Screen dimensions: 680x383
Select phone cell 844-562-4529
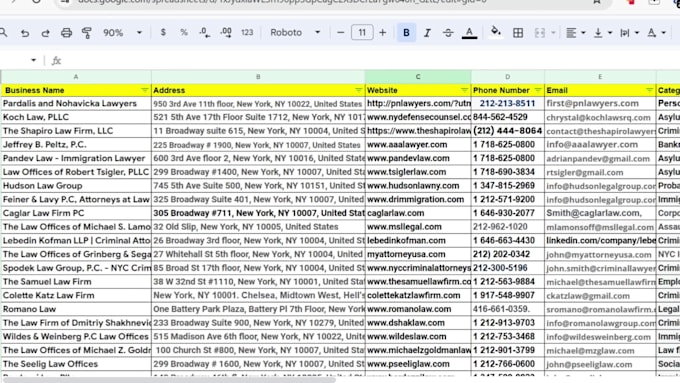(x=507, y=117)
